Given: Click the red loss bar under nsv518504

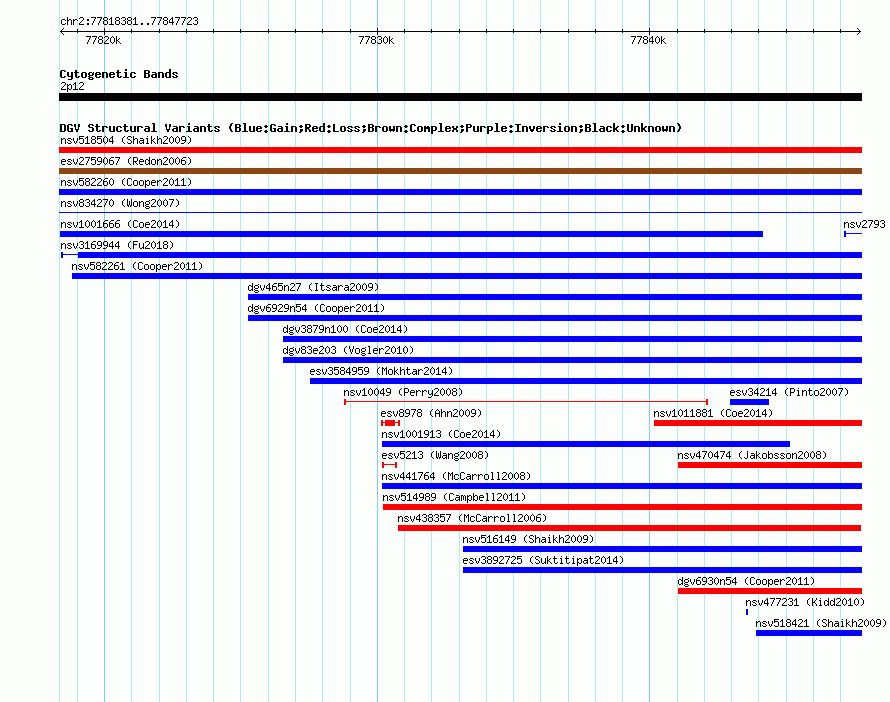Looking at the screenshot, I should 460,150.
